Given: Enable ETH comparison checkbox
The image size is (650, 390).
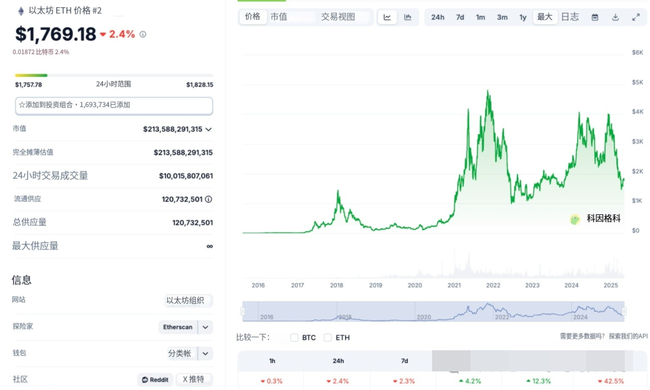Looking at the screenshot, I should (x=328, y=338).
